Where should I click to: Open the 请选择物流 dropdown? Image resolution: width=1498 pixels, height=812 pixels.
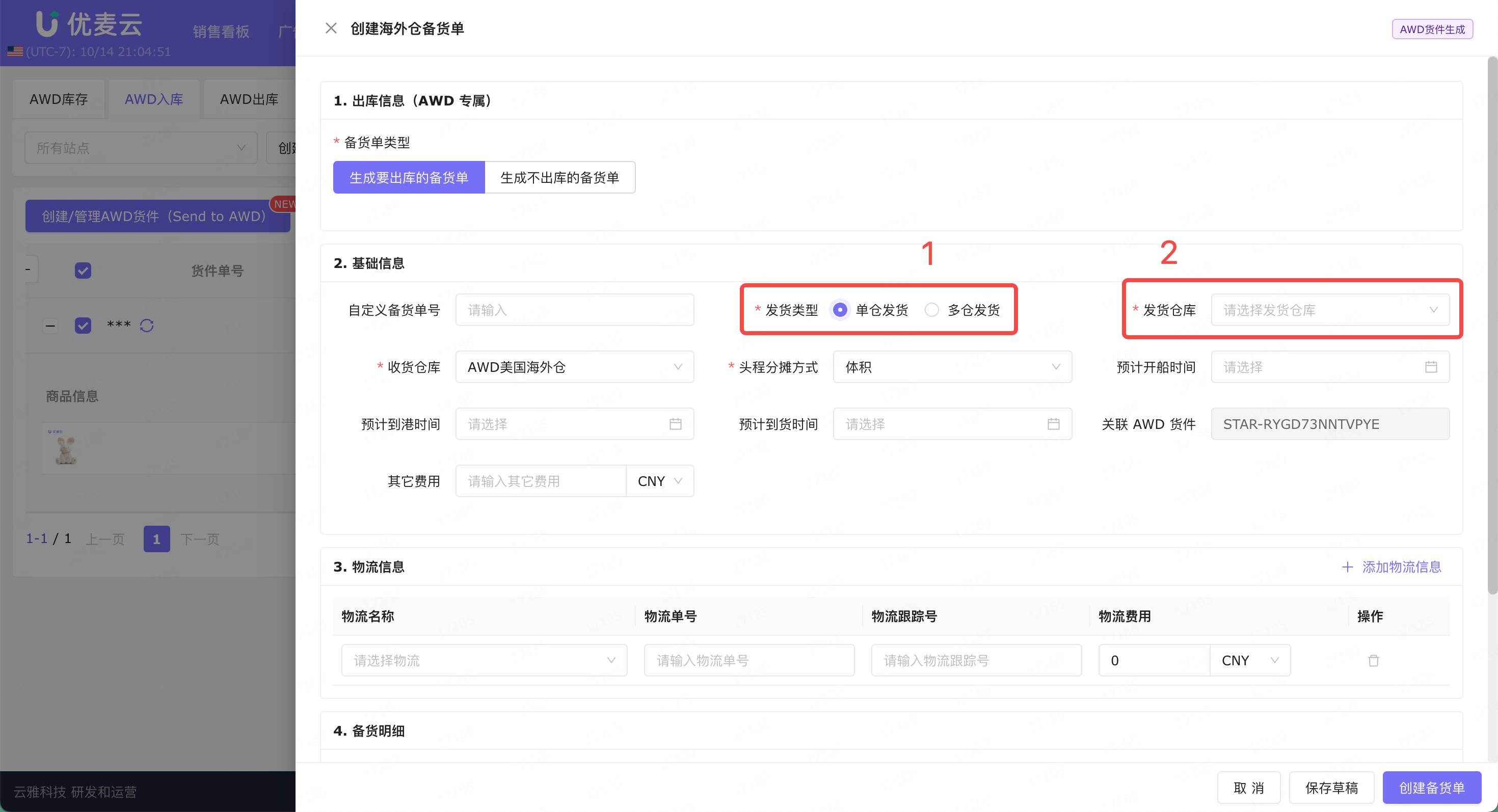coord(485,660)
